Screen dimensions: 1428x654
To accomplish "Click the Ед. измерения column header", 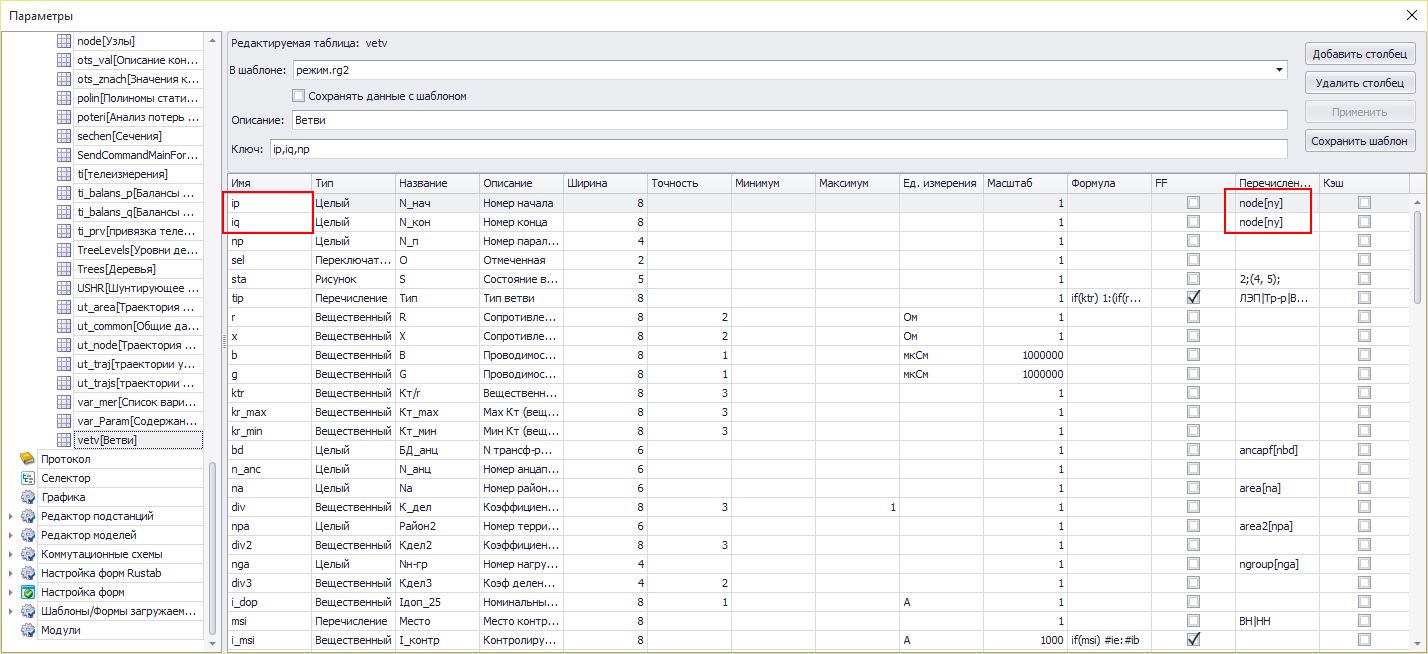I will tap(940, 184).
